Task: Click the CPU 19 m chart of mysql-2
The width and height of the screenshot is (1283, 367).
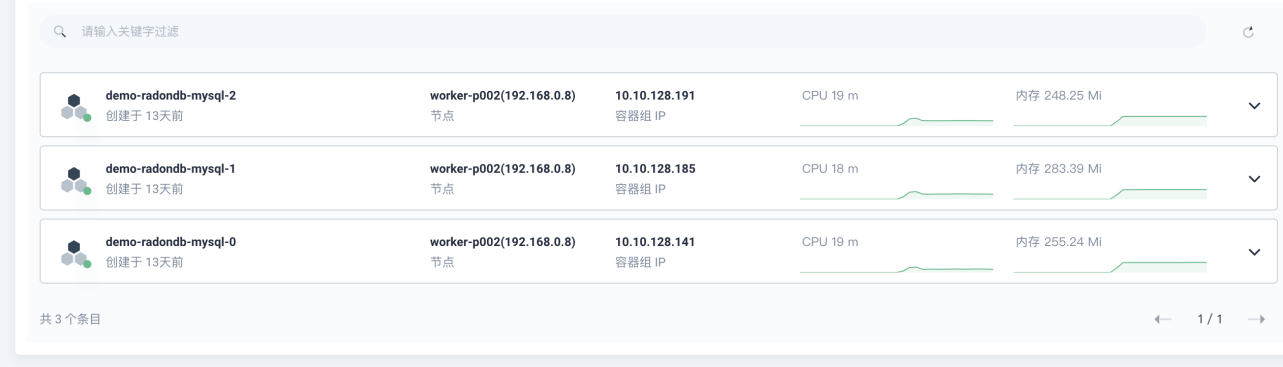Action: (897, 119)
